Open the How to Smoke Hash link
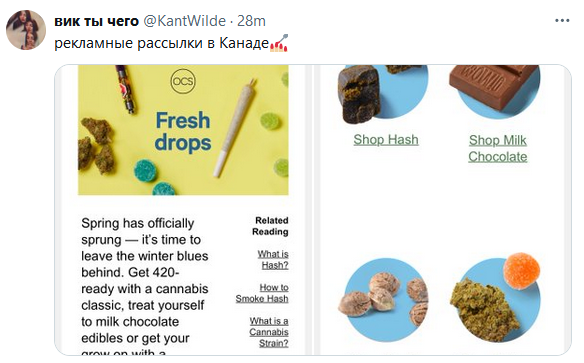 click(262, 293)
